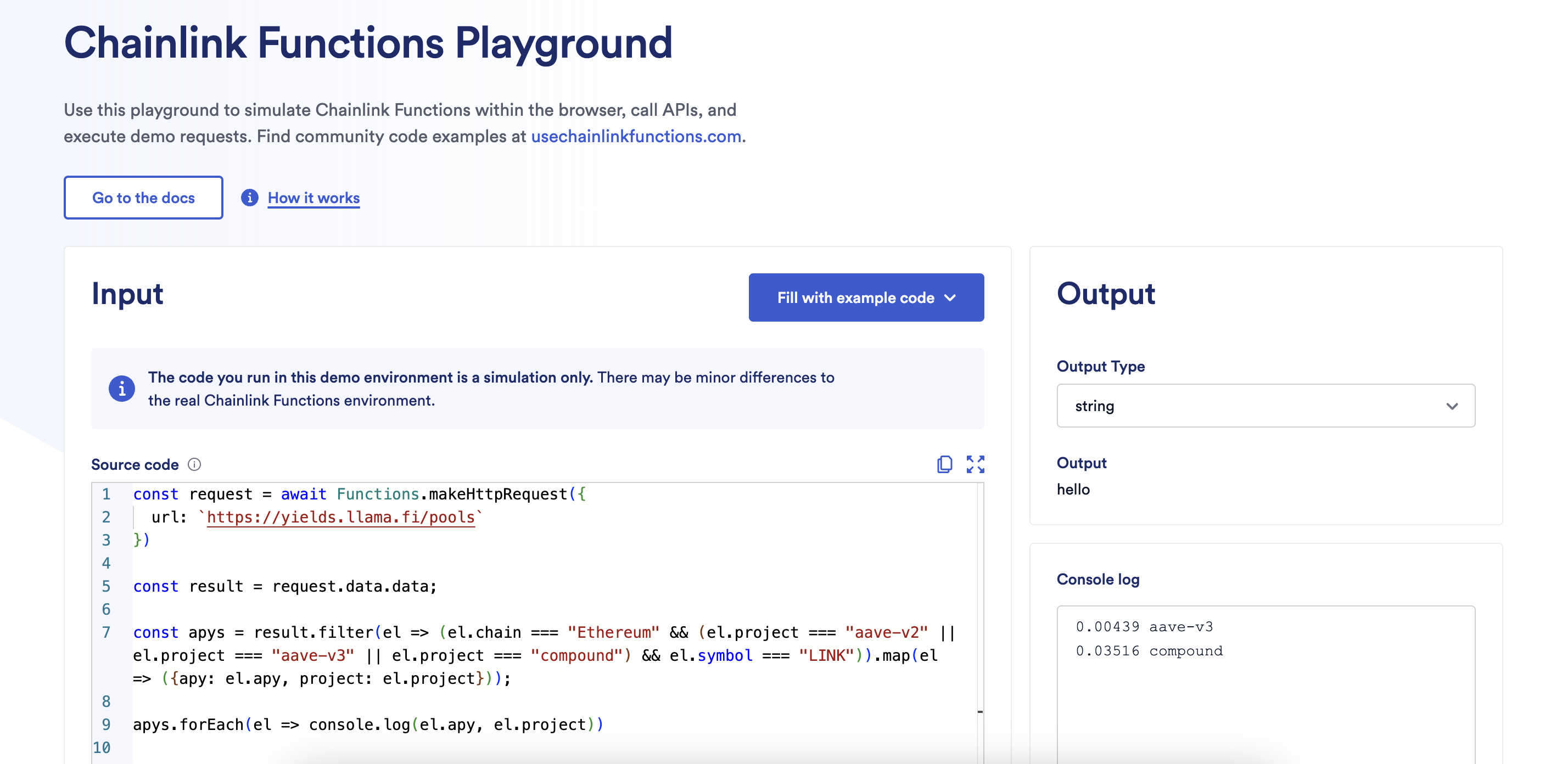Image resolution: width=1568 pixels, height=764 pixels.
Task: Click line number 1 in editor gutter
Action: click(x=106, y=494)
